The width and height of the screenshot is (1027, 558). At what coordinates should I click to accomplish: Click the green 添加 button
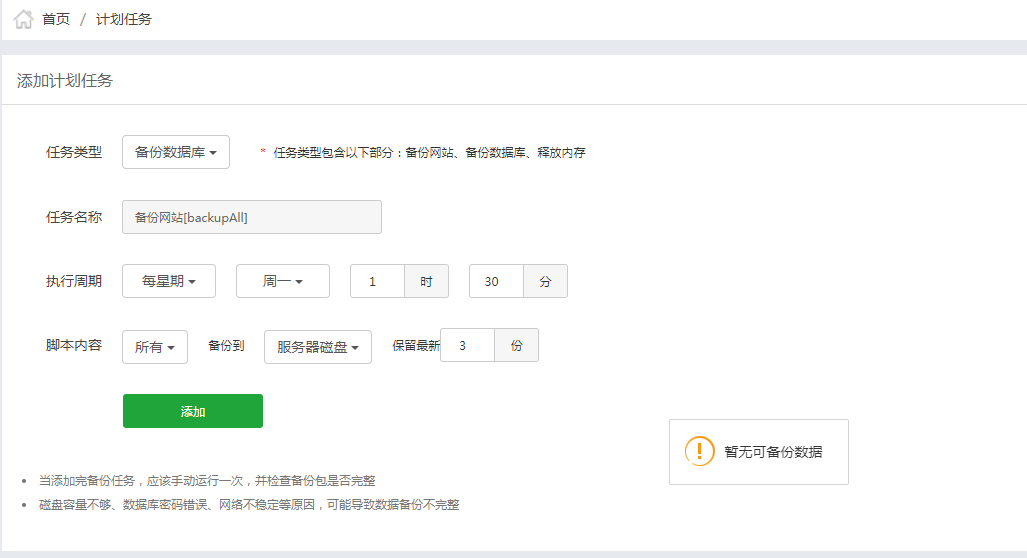pos(193,411)
